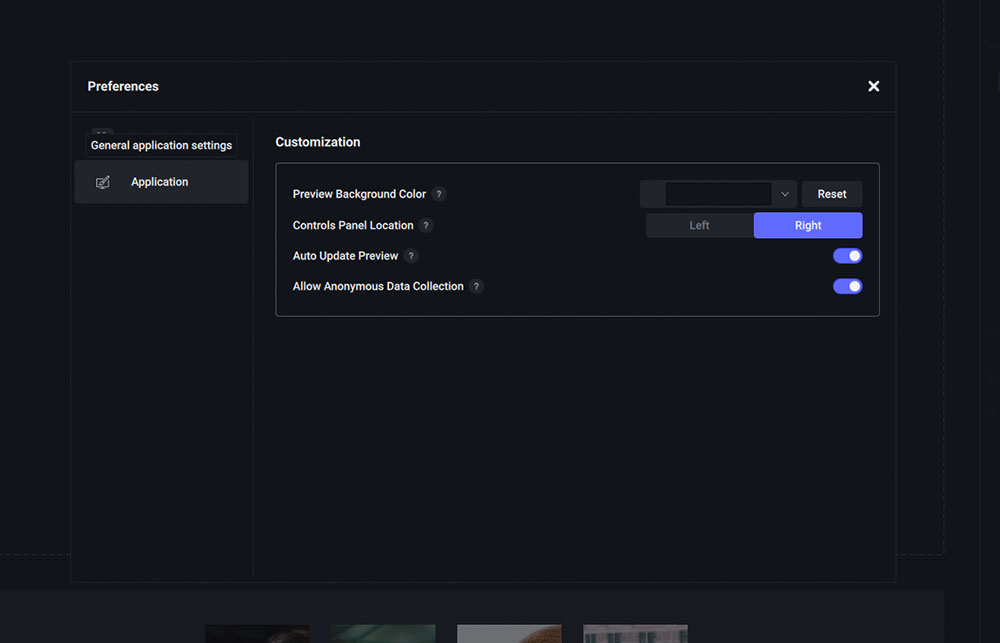Click the Auto Update Preview label
Image resolution: width=1000 pixels, height=643 pixels.
[x=345, y=256]
